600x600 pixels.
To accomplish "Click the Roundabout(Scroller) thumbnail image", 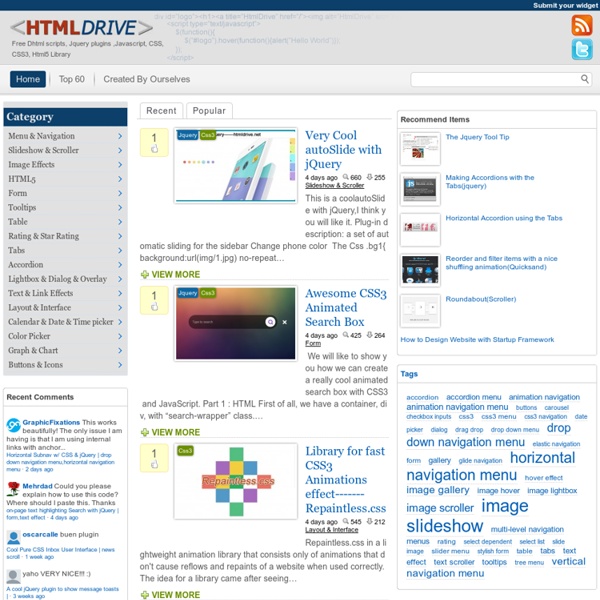I will (x=420, y=311).
